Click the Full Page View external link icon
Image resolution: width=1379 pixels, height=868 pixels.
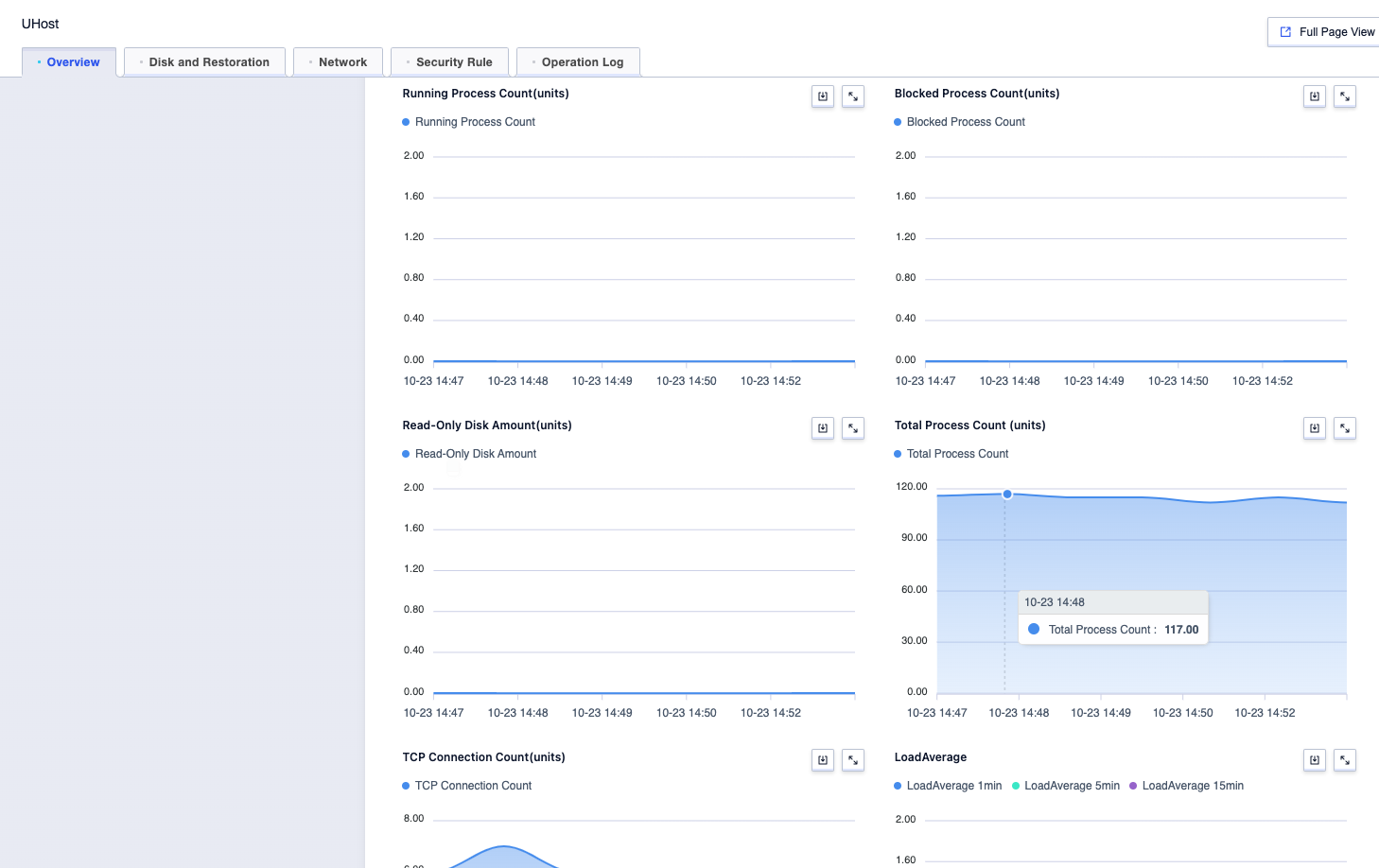point(1285,32)
